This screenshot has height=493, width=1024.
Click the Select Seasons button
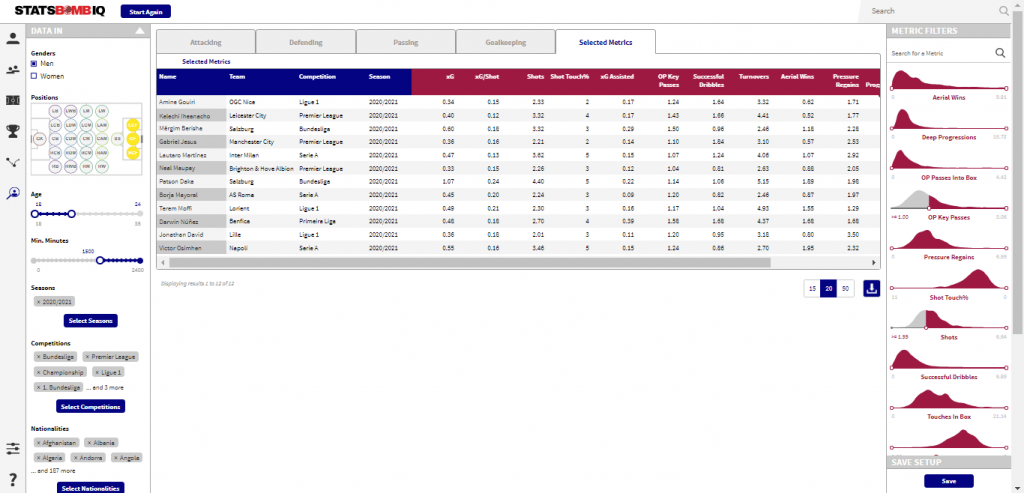tap(91, 321)
